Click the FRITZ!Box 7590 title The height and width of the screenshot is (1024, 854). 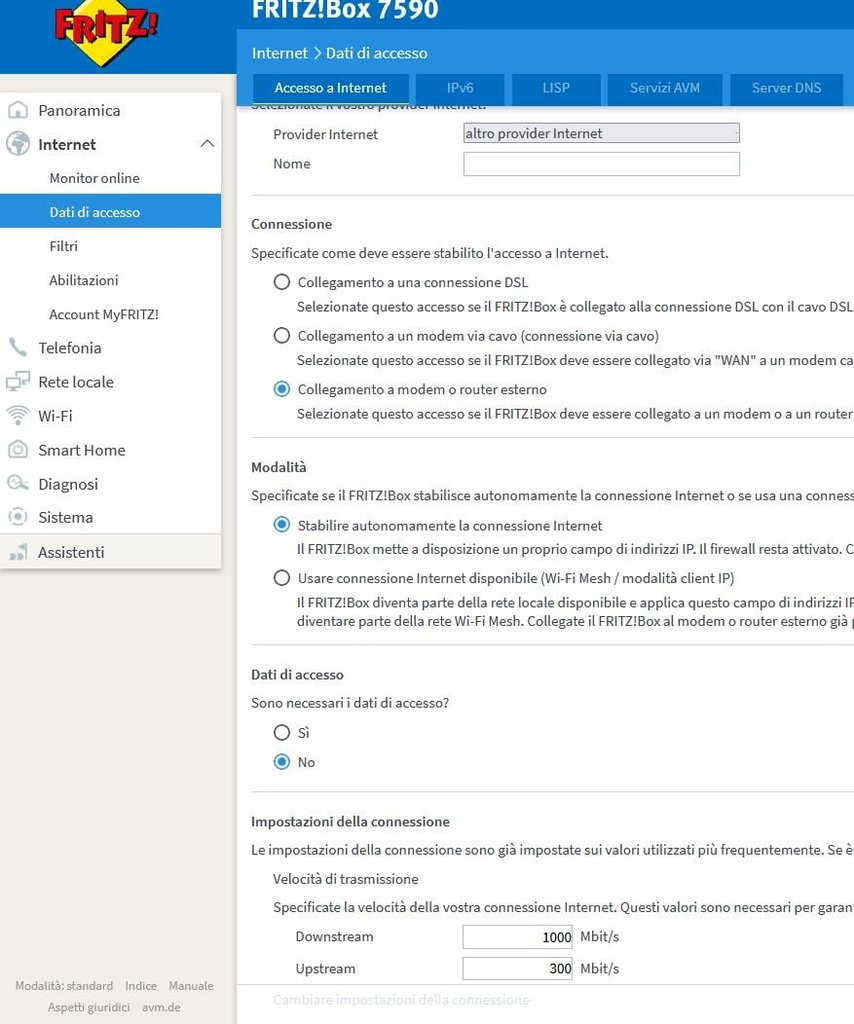[x=345, y=10]
